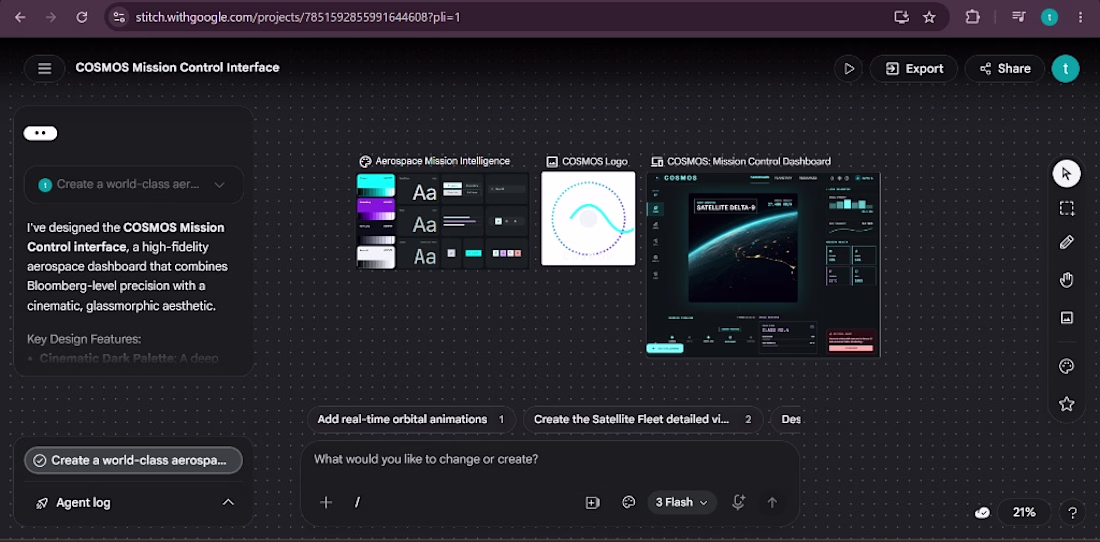Click the star favorites icon
Screen dimensions: 1100x542
[1066, 404]
